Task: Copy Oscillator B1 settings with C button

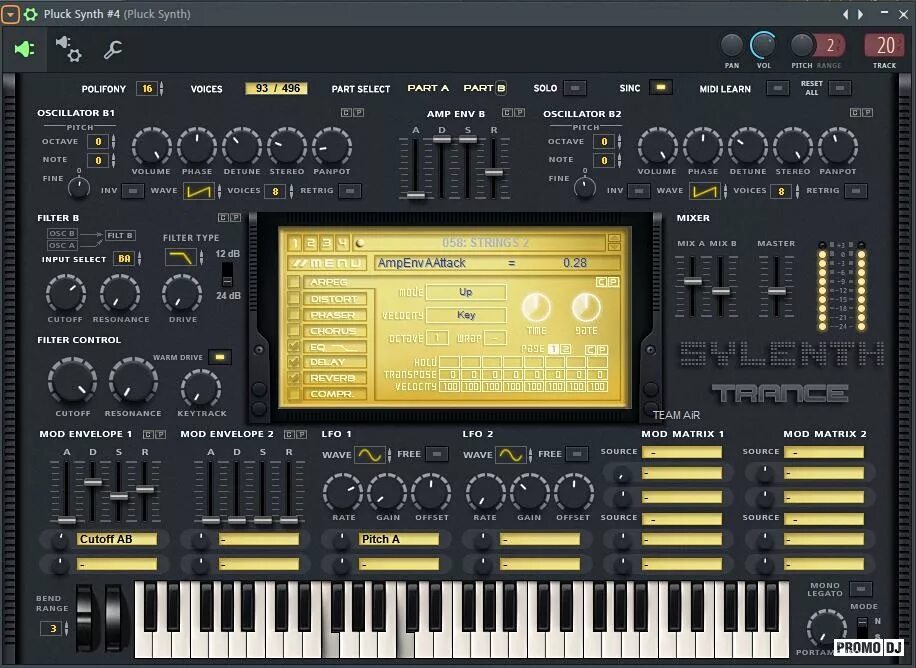Action: [x=346, y=112]
